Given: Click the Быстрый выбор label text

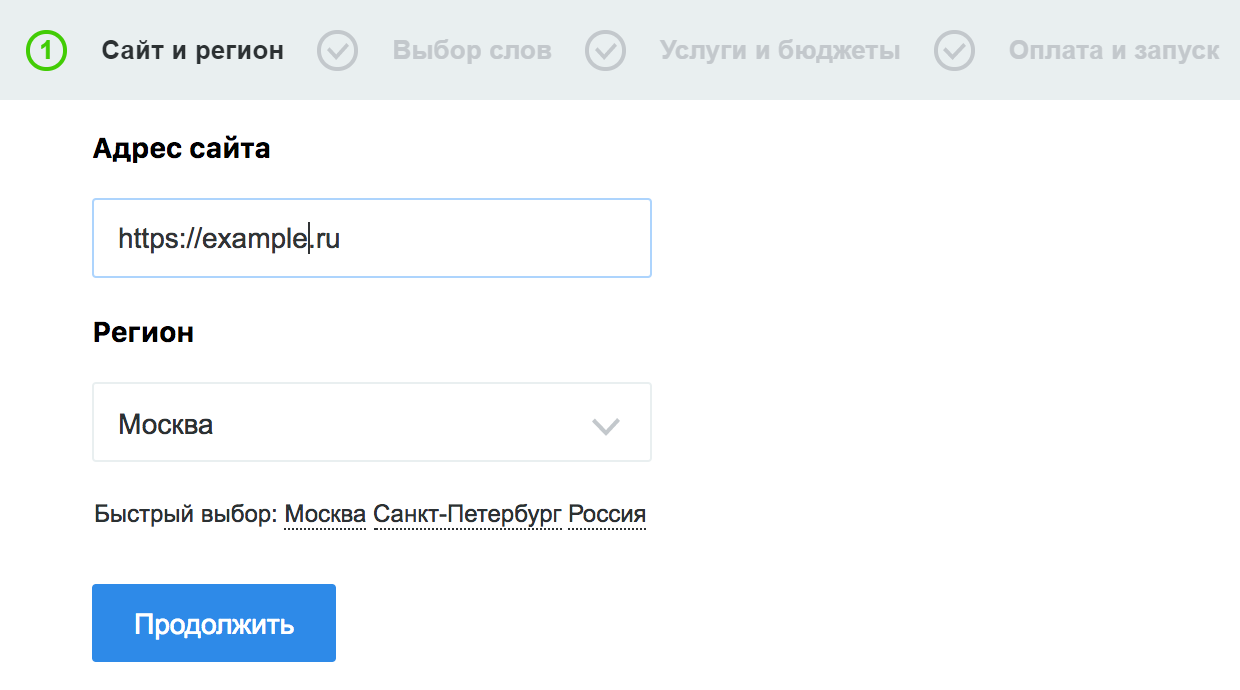Looking at the screenshot, I should 185,515.
